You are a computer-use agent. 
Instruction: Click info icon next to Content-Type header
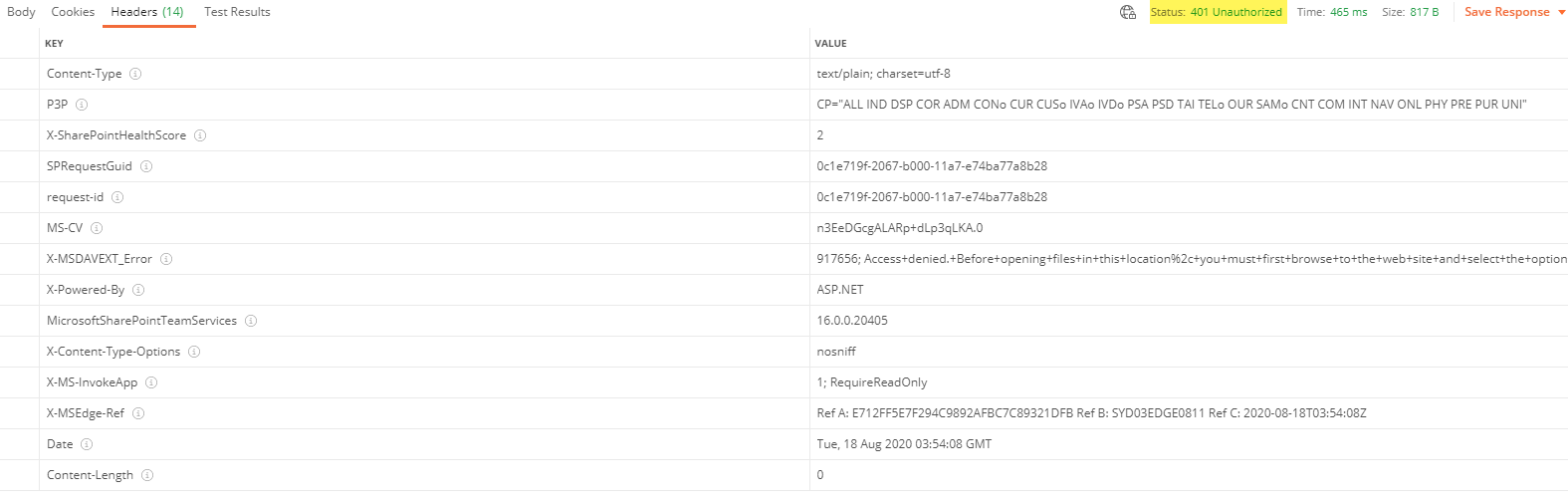click(135, 74)
